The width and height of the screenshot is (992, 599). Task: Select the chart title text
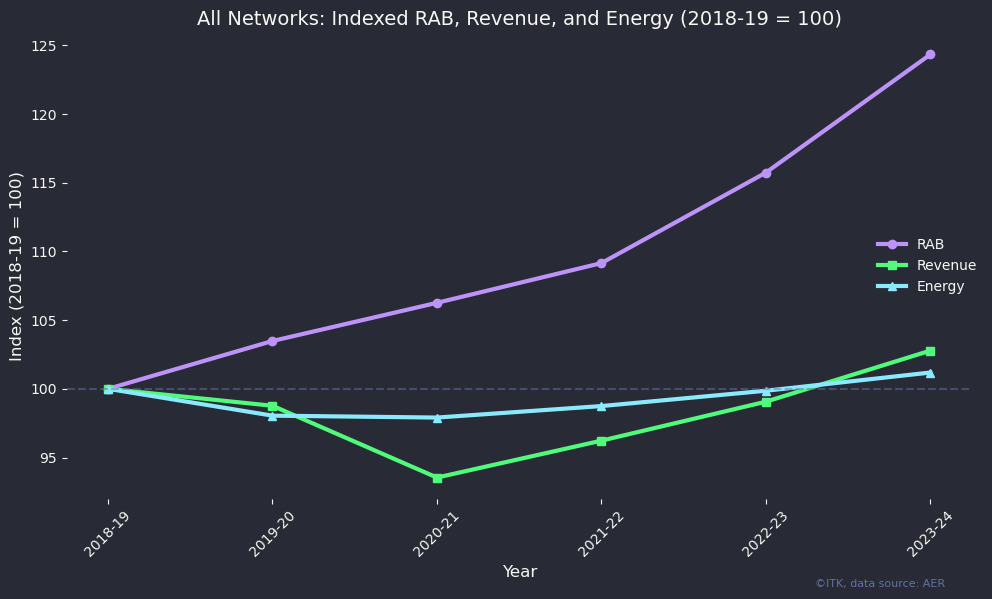click(x=519, y=18)
